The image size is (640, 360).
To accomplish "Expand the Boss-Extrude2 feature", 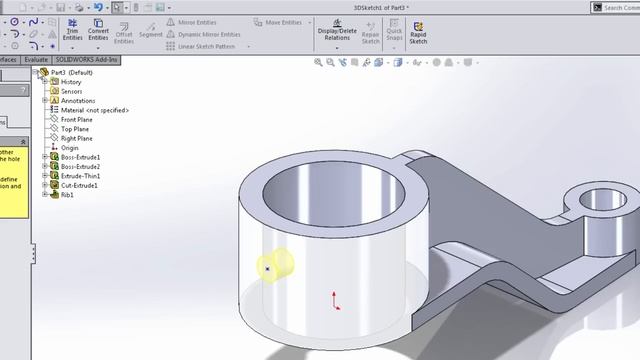I will pyautogui.click(x=45, y=166).
